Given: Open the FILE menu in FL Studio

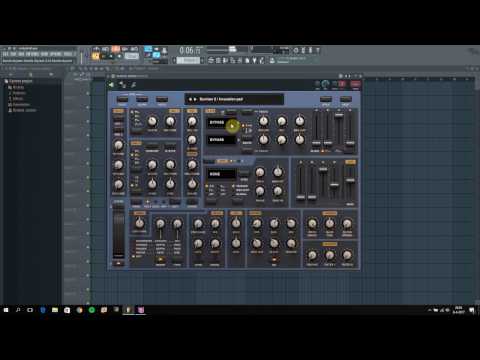Looking at the screenshot, I should (6, 54).
